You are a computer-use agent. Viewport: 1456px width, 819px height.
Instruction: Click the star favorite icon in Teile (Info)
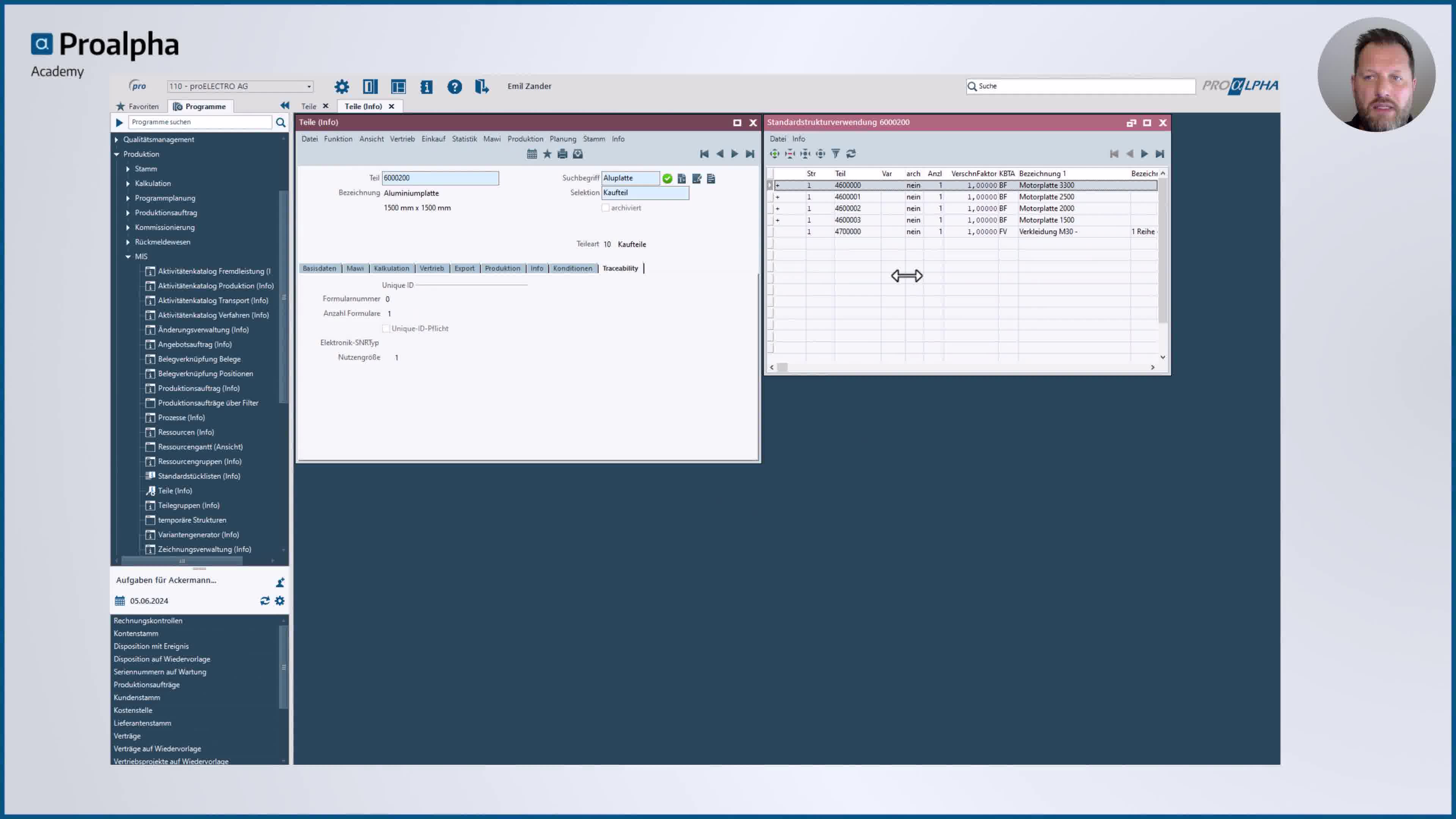pyautogui.click(x=547, y=154)
